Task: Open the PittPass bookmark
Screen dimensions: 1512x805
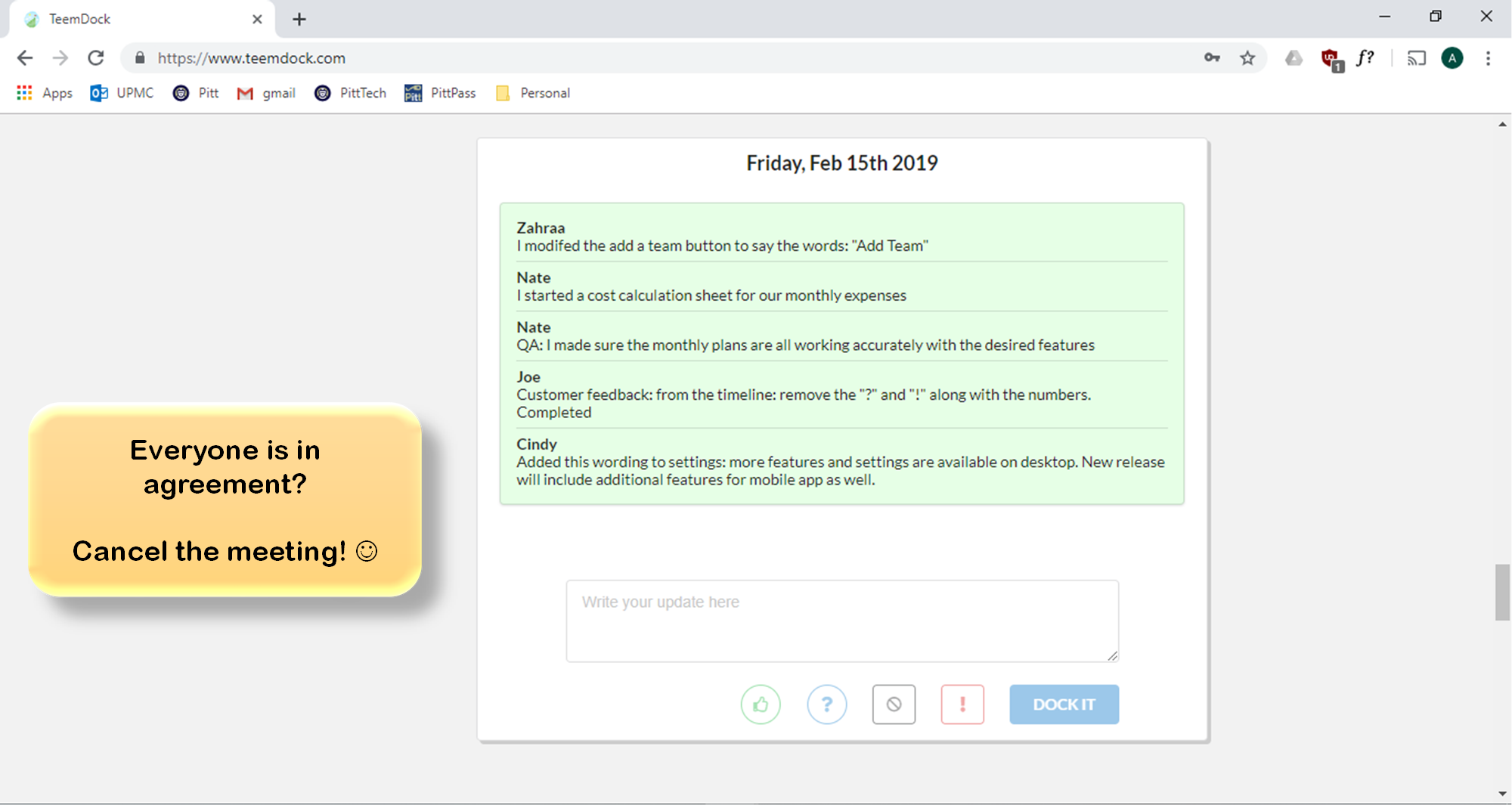Action: [x=440, y=93]
